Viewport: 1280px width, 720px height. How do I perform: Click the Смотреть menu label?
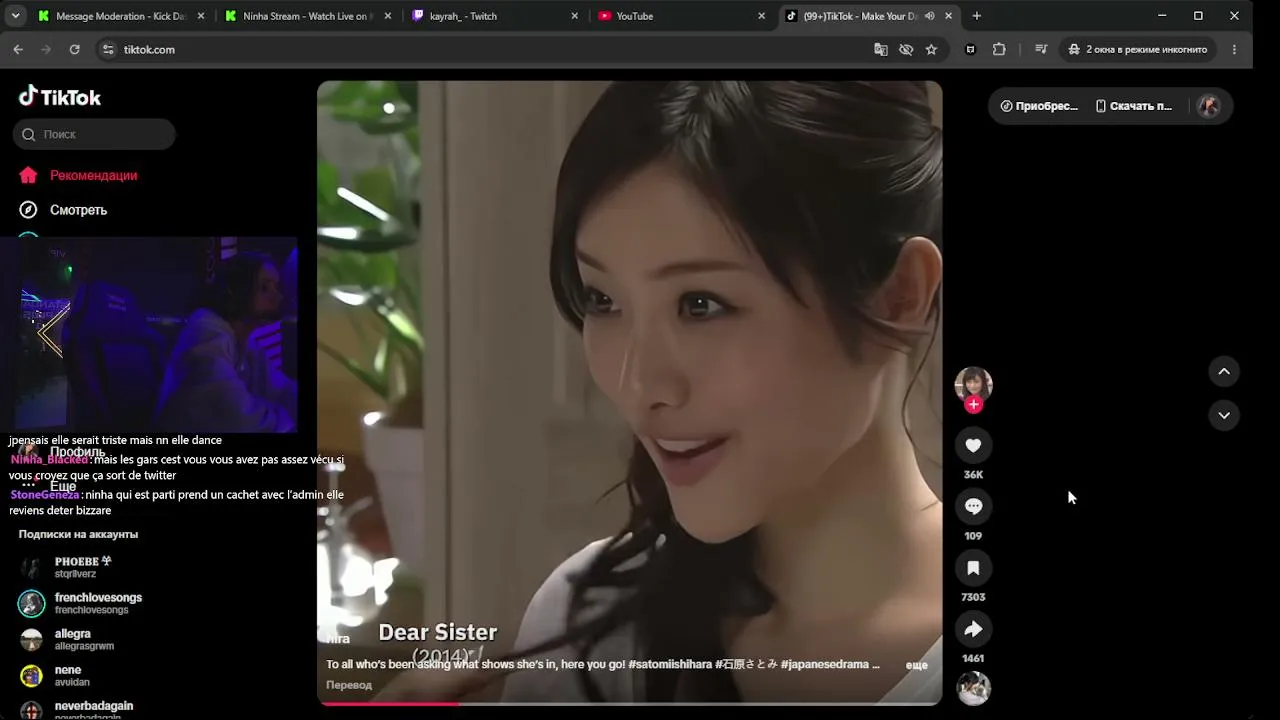tap(79, 210)
